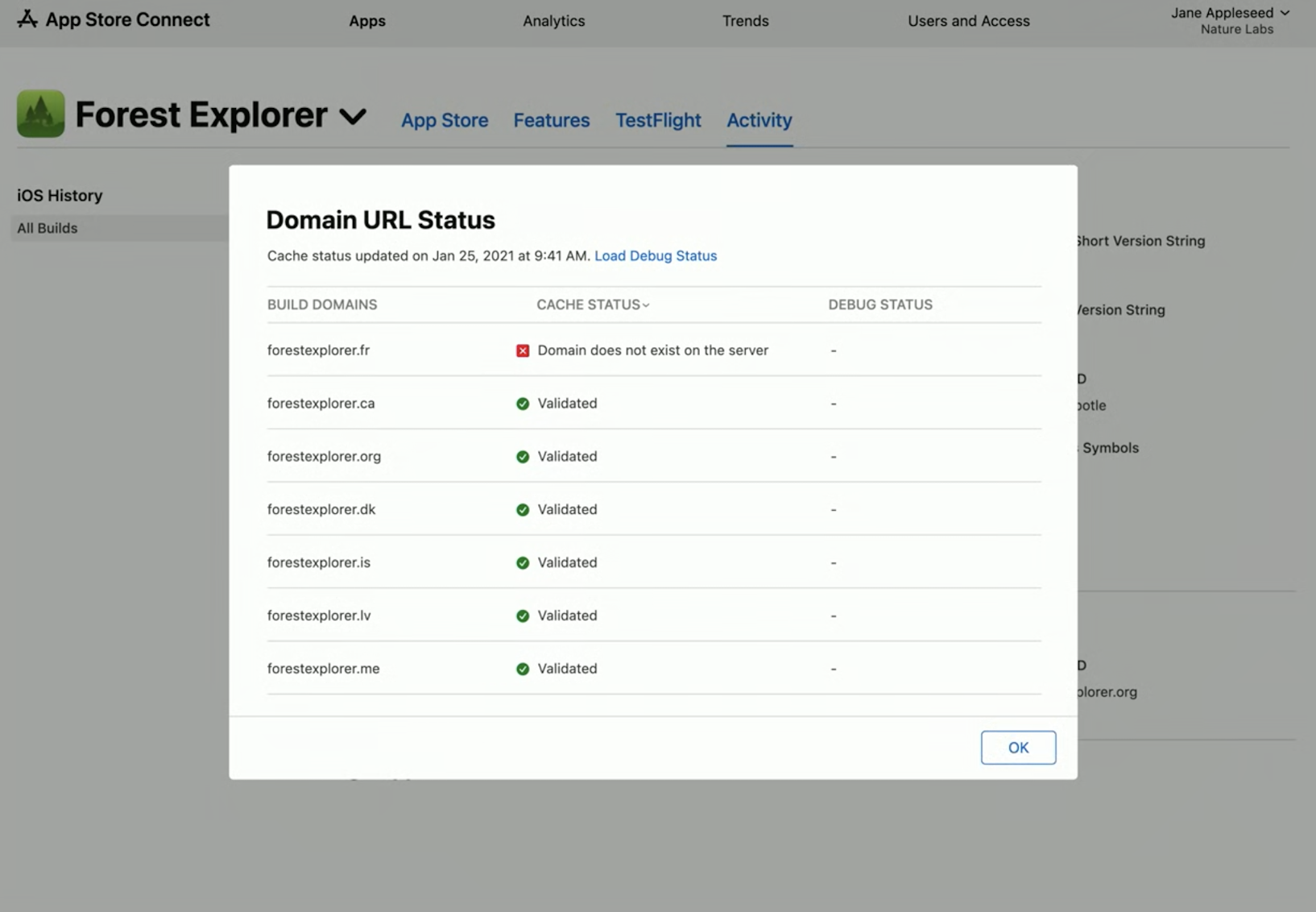Click the forestexplorer.me domain cell

click(323, 669)
